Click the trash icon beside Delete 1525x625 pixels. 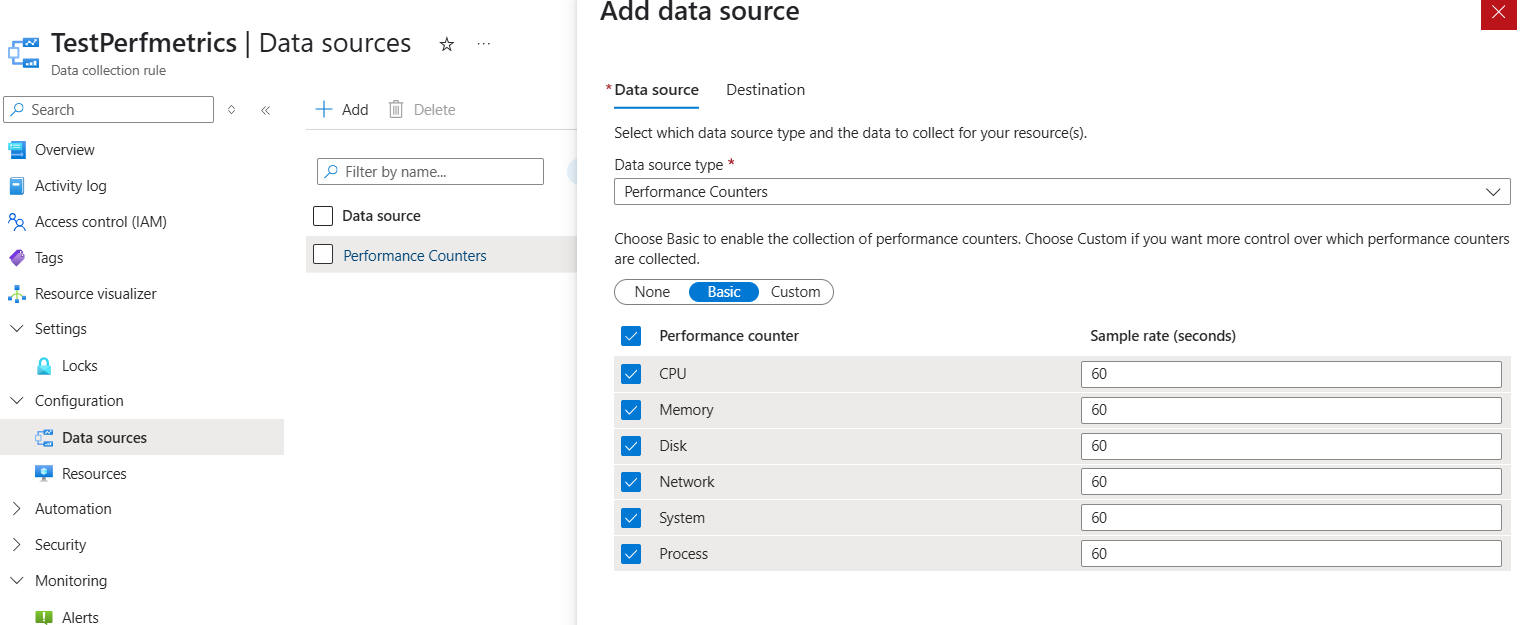point(397,110)
